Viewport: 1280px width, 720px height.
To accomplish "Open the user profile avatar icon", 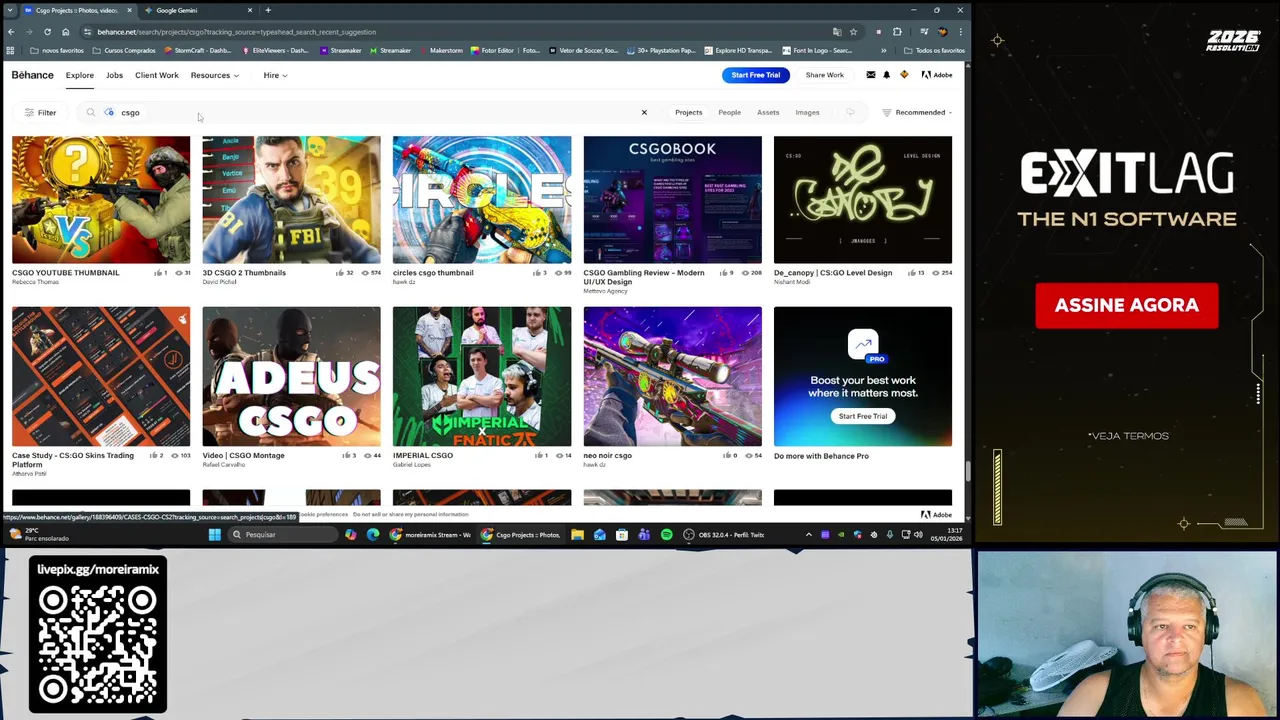I will tap(904, 75).
